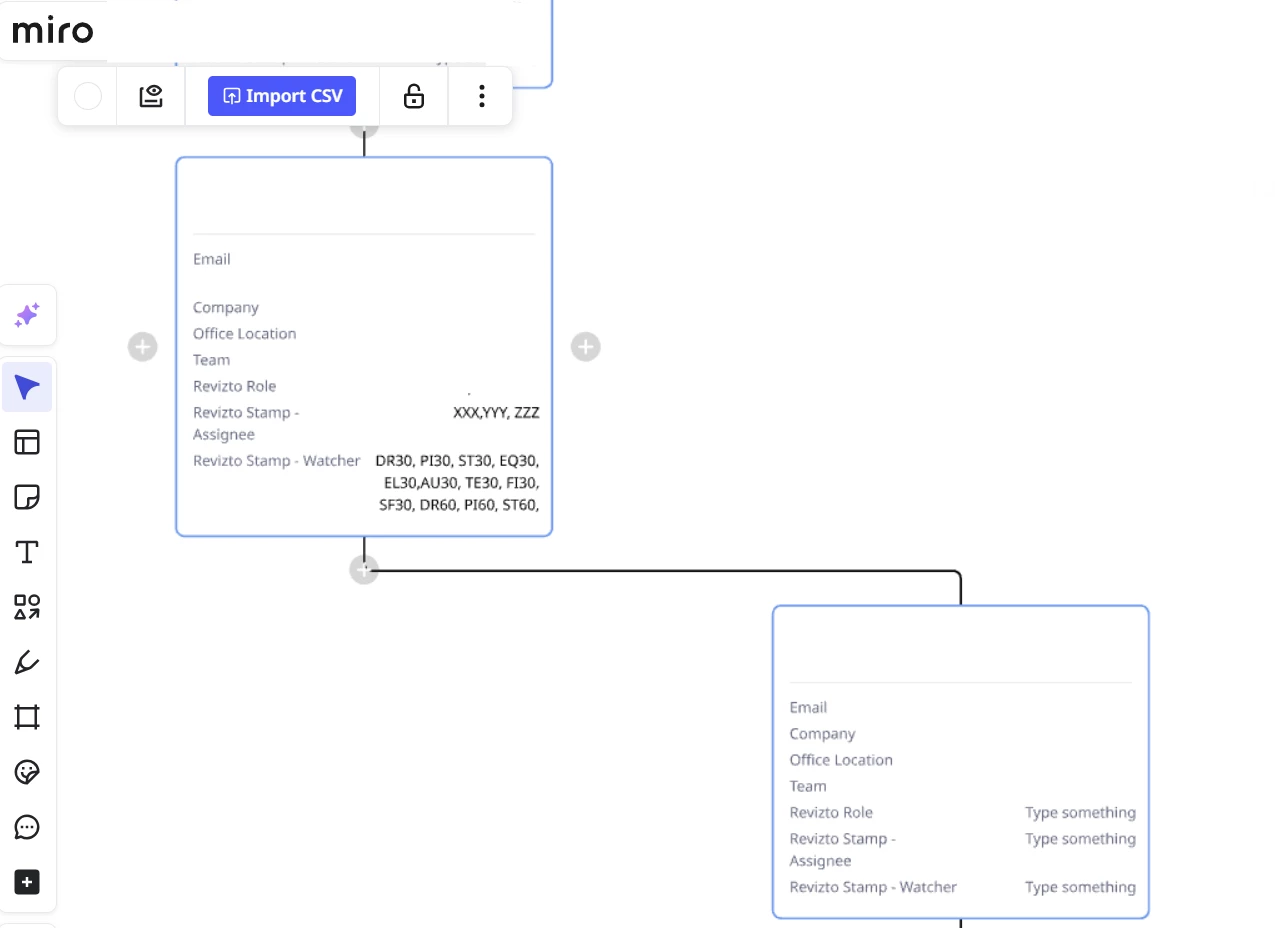Open the more apps plus tool
Viewport: 1275px width, 928px height.
coord(27,882)
